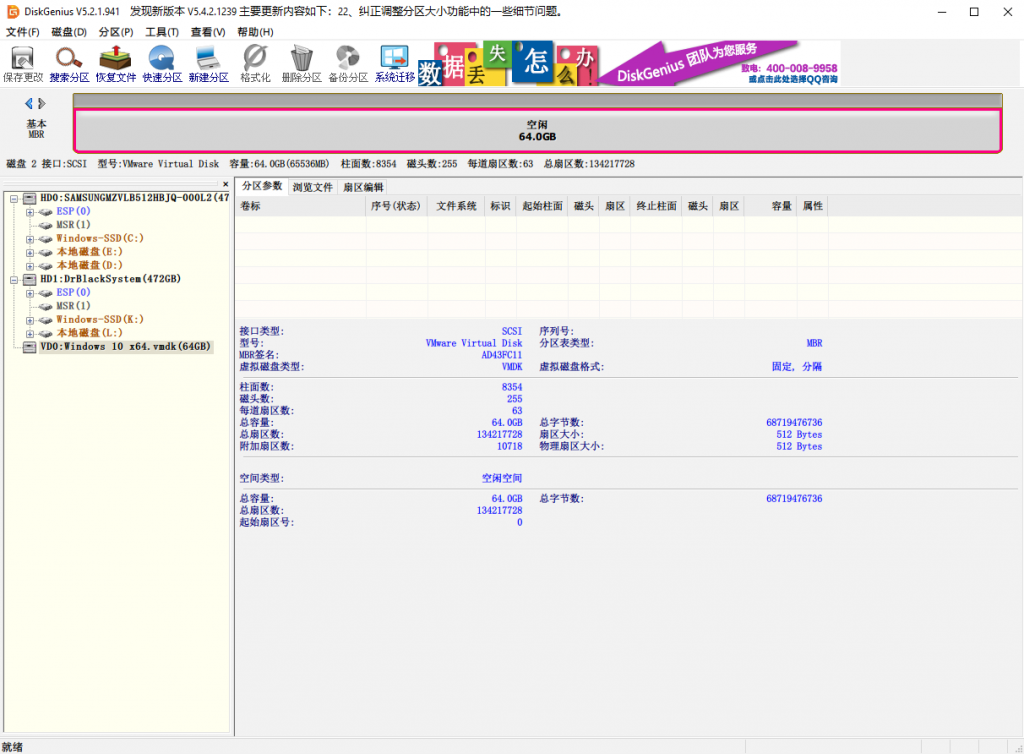
Task: Select the MSR(1) partition under HD1
Action: (x=73, y=306)
